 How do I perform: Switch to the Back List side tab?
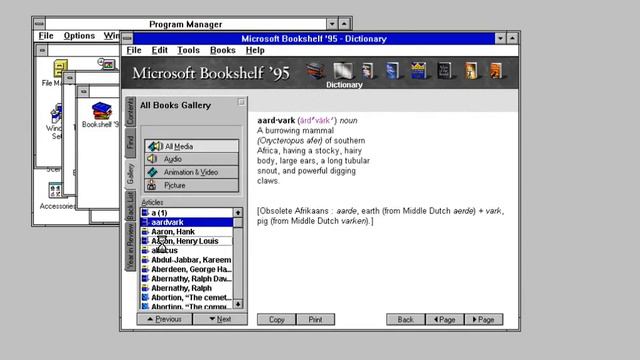pos(130,206)
